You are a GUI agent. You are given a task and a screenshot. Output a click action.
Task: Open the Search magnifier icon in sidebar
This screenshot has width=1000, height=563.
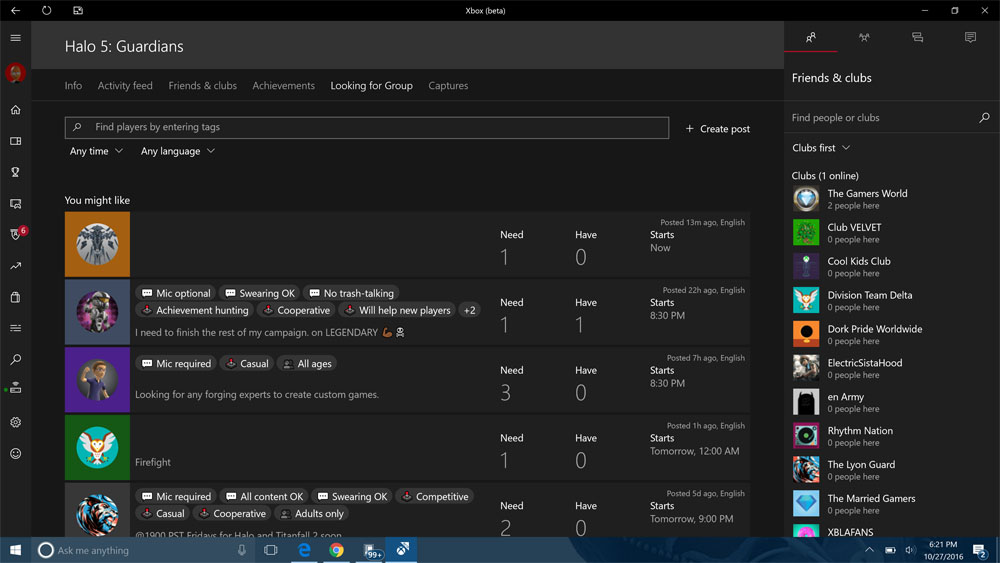tap(15, 360)
